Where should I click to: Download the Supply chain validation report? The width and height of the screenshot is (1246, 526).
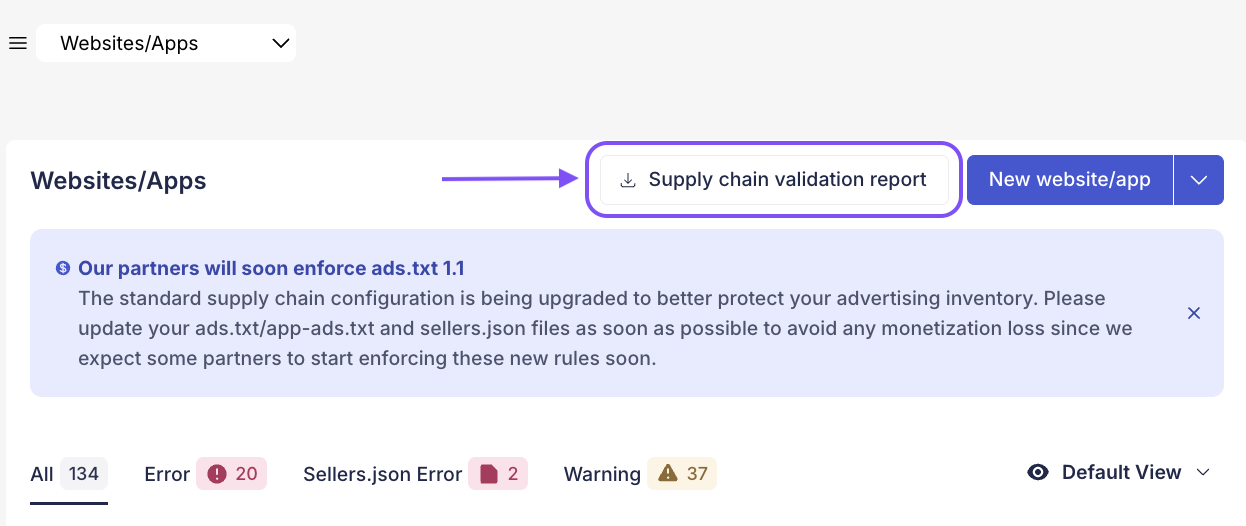click(x=774, y=180)
